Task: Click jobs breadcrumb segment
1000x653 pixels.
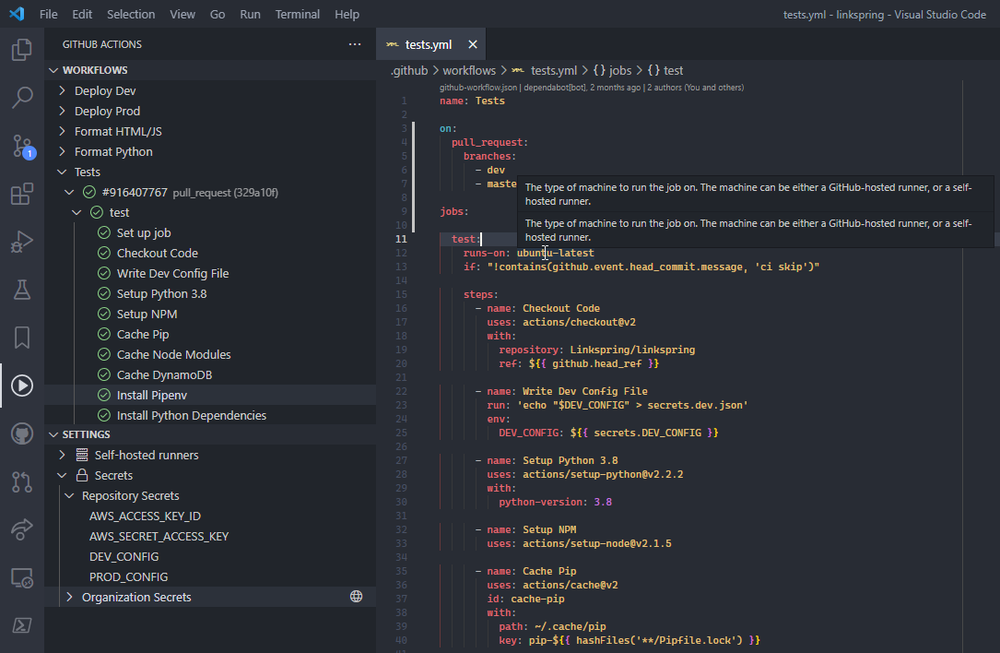Action: 612,71
